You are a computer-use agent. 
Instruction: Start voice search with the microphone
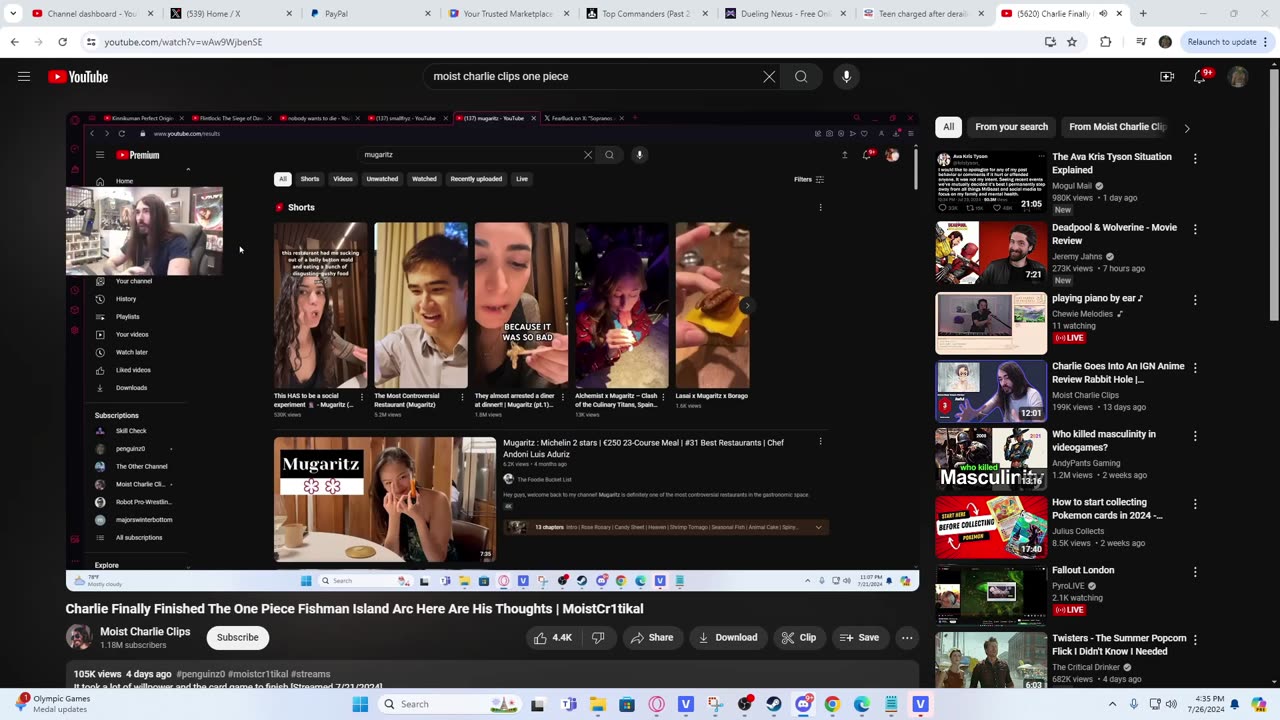pos(846,77)
